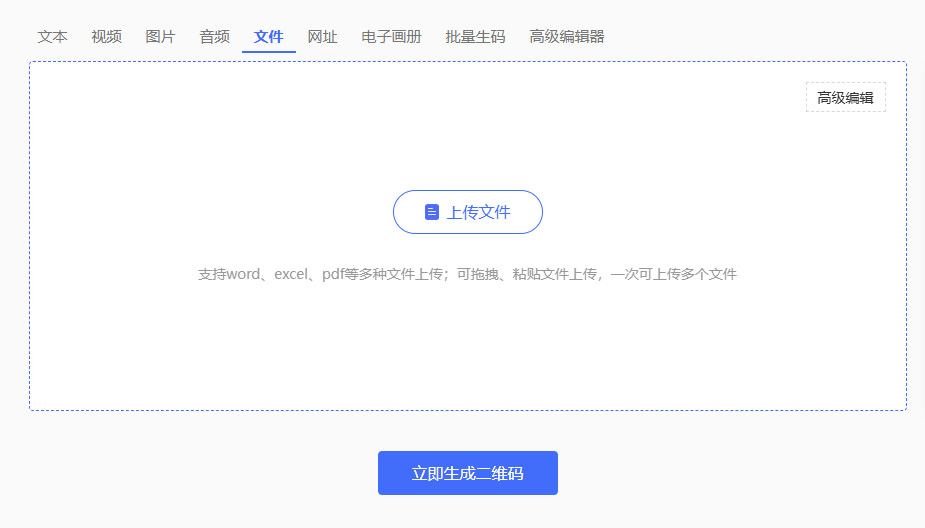Click the word 'excel' in the hint
Image resolution: width=925 pixels, height=528 pixels.
[291, 274]
